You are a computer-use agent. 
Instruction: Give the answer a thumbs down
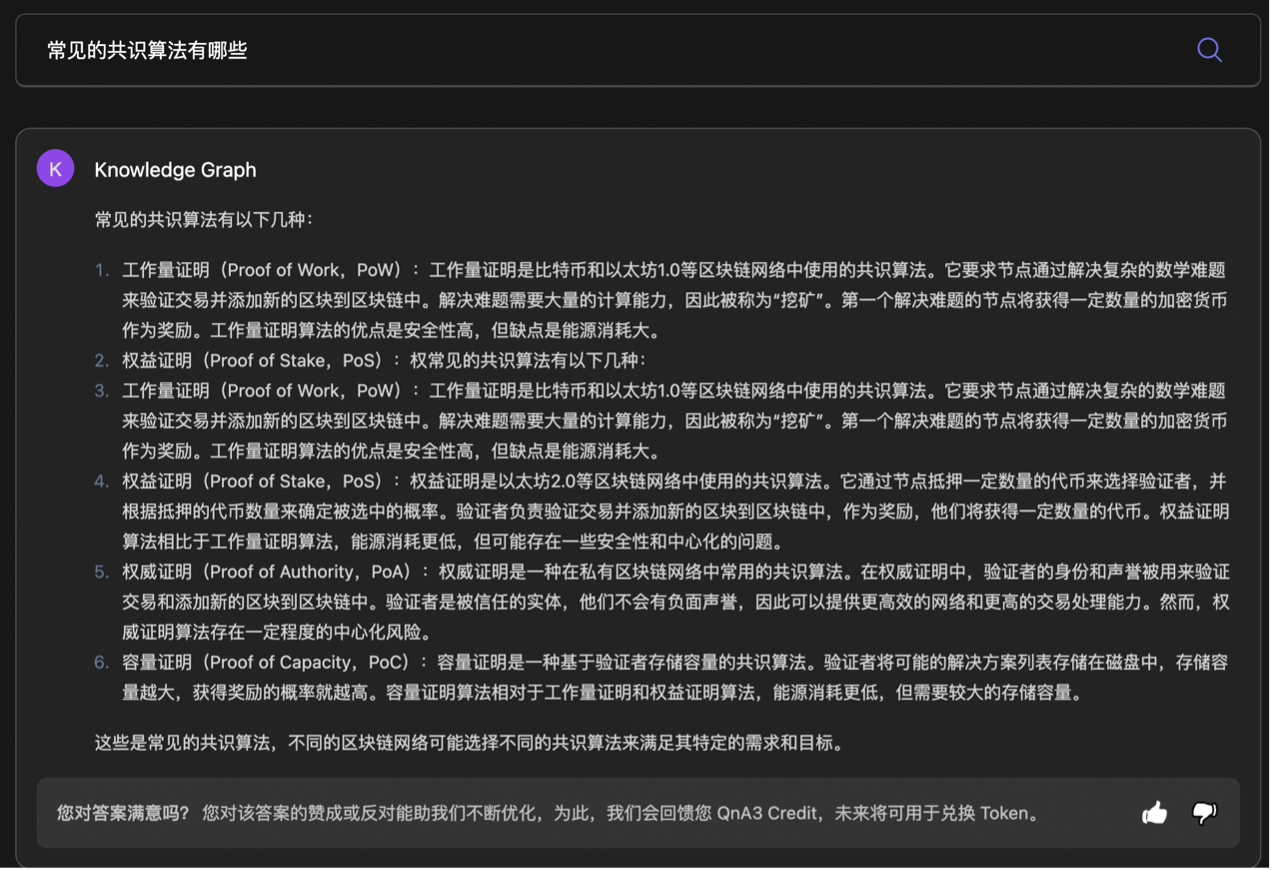pyautogui.click(x=1204, y=813)
